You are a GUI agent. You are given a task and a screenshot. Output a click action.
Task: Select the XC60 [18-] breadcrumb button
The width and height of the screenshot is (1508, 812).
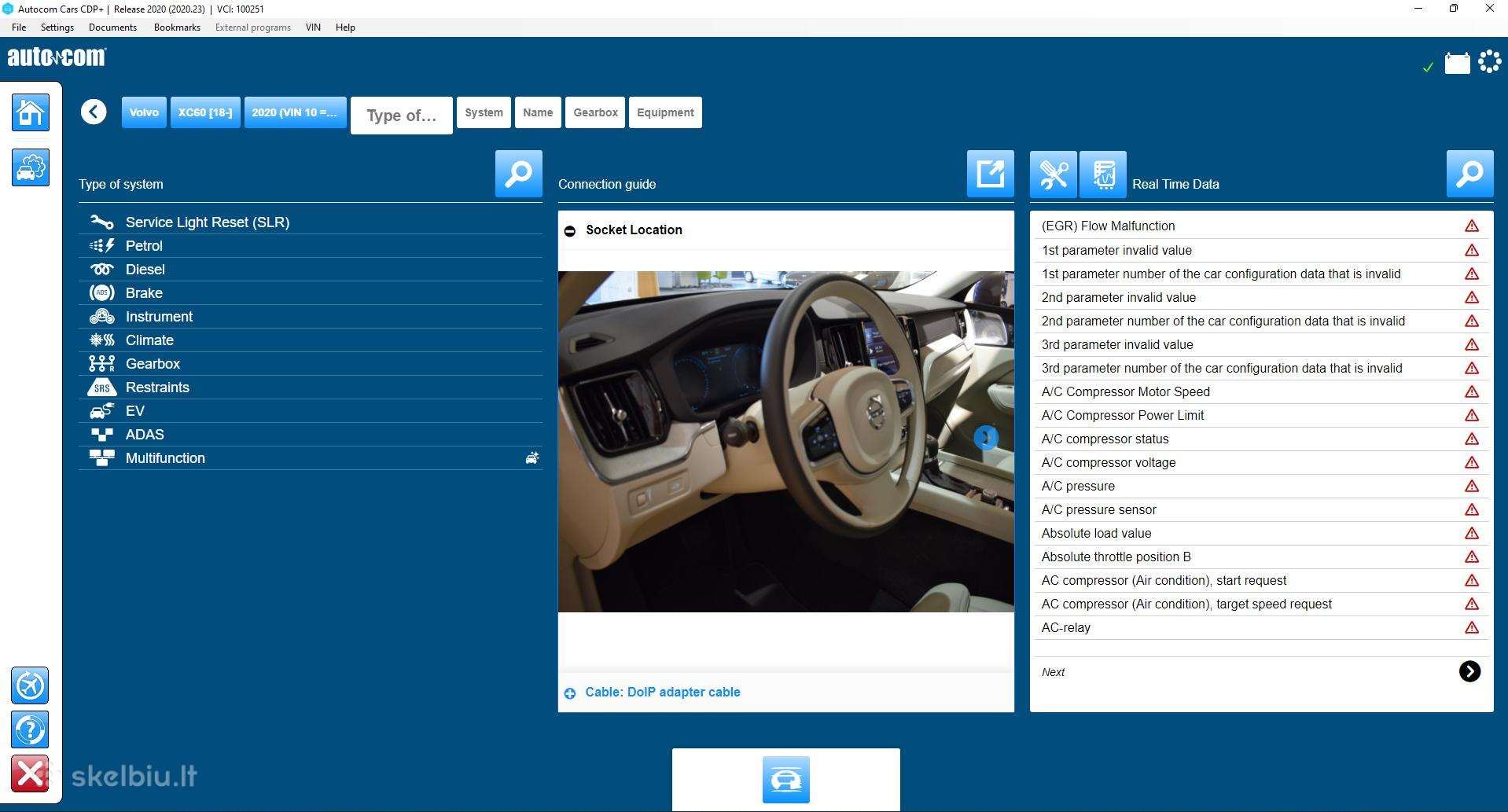click(205, 112)
